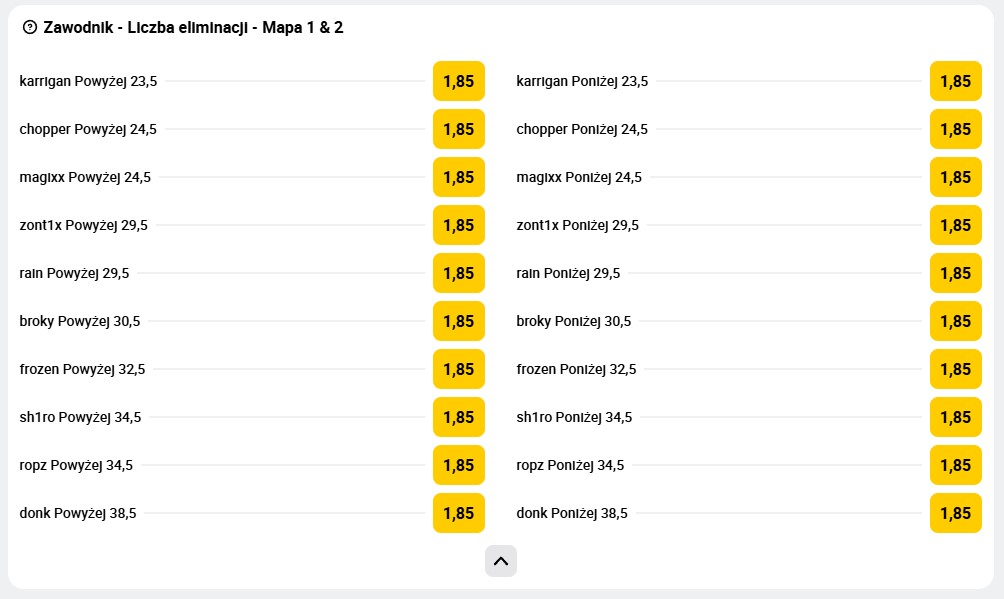This screenshot has height=599, width=1004.
Task: Bet on magixx Powyżej 24,5
Action: [x=458, y=177]
